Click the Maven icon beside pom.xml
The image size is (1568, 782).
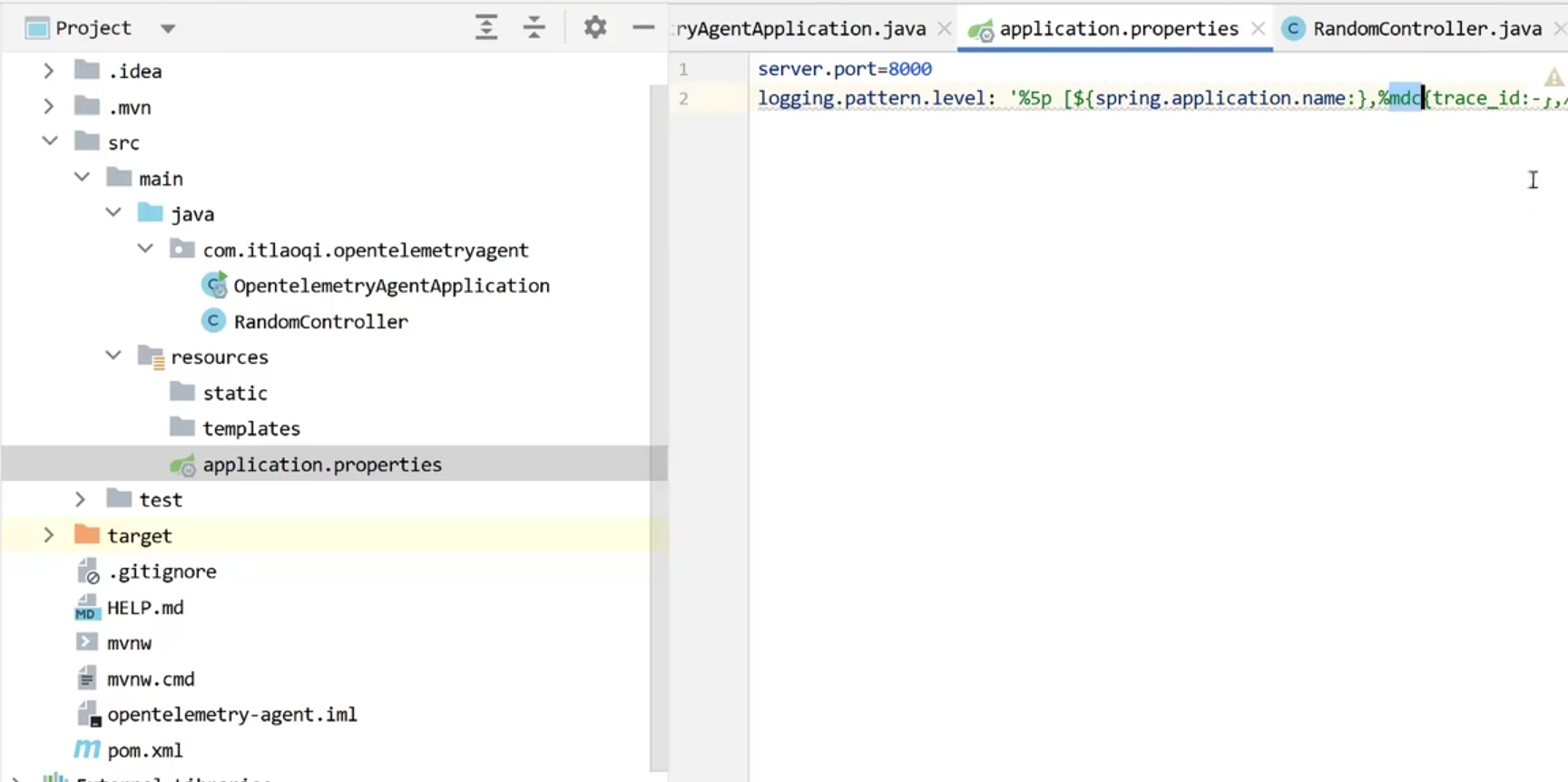pos(87,749)
